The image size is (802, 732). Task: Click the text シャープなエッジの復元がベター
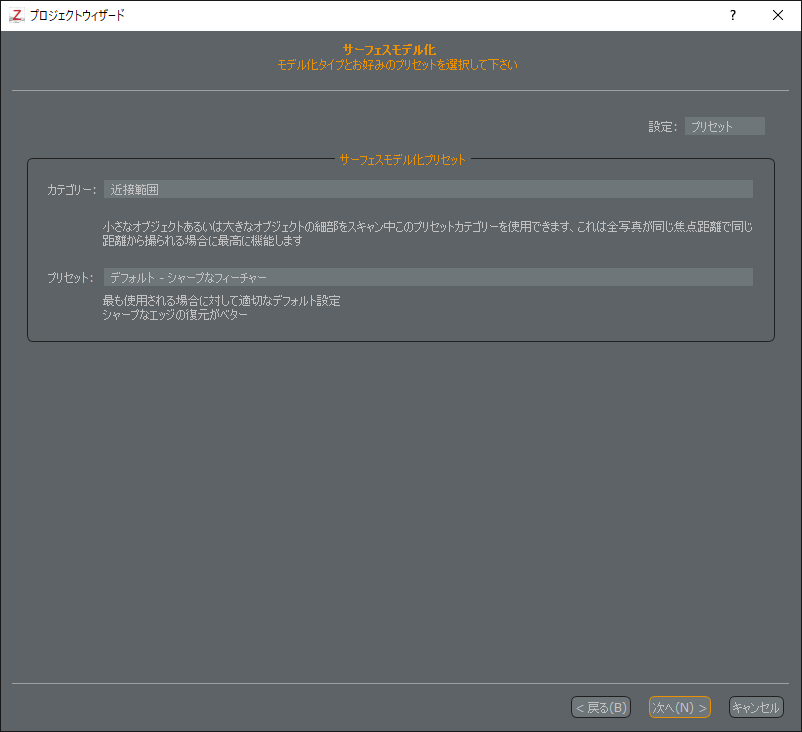tap(175, 315)
